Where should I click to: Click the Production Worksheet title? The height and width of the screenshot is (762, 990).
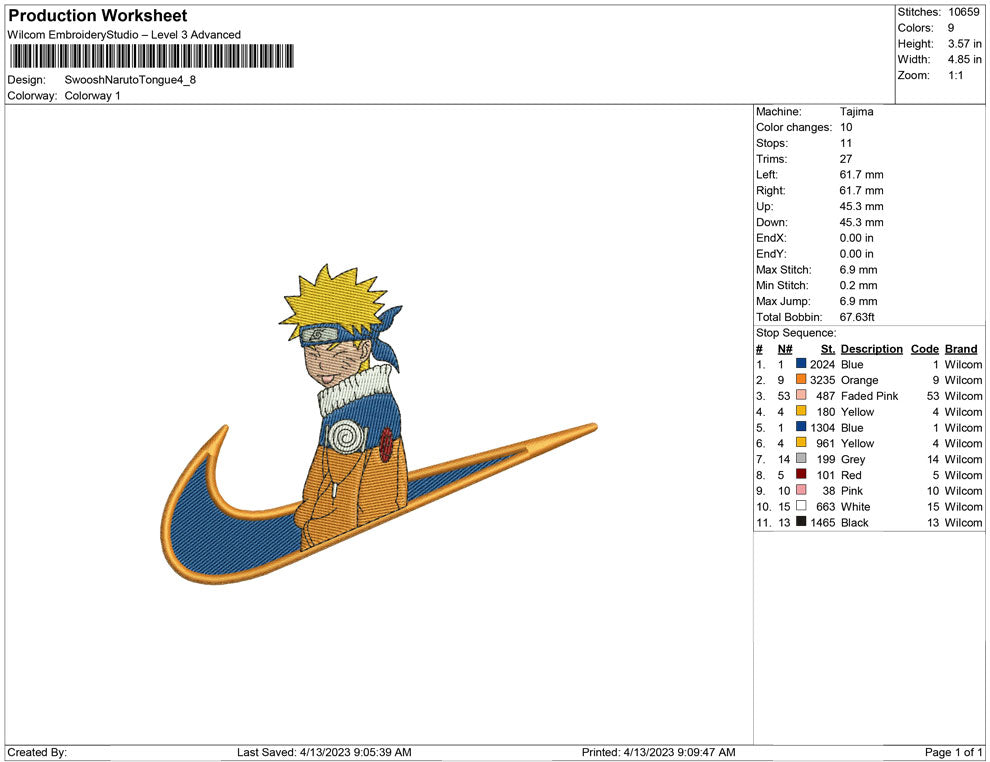[98, 16]
